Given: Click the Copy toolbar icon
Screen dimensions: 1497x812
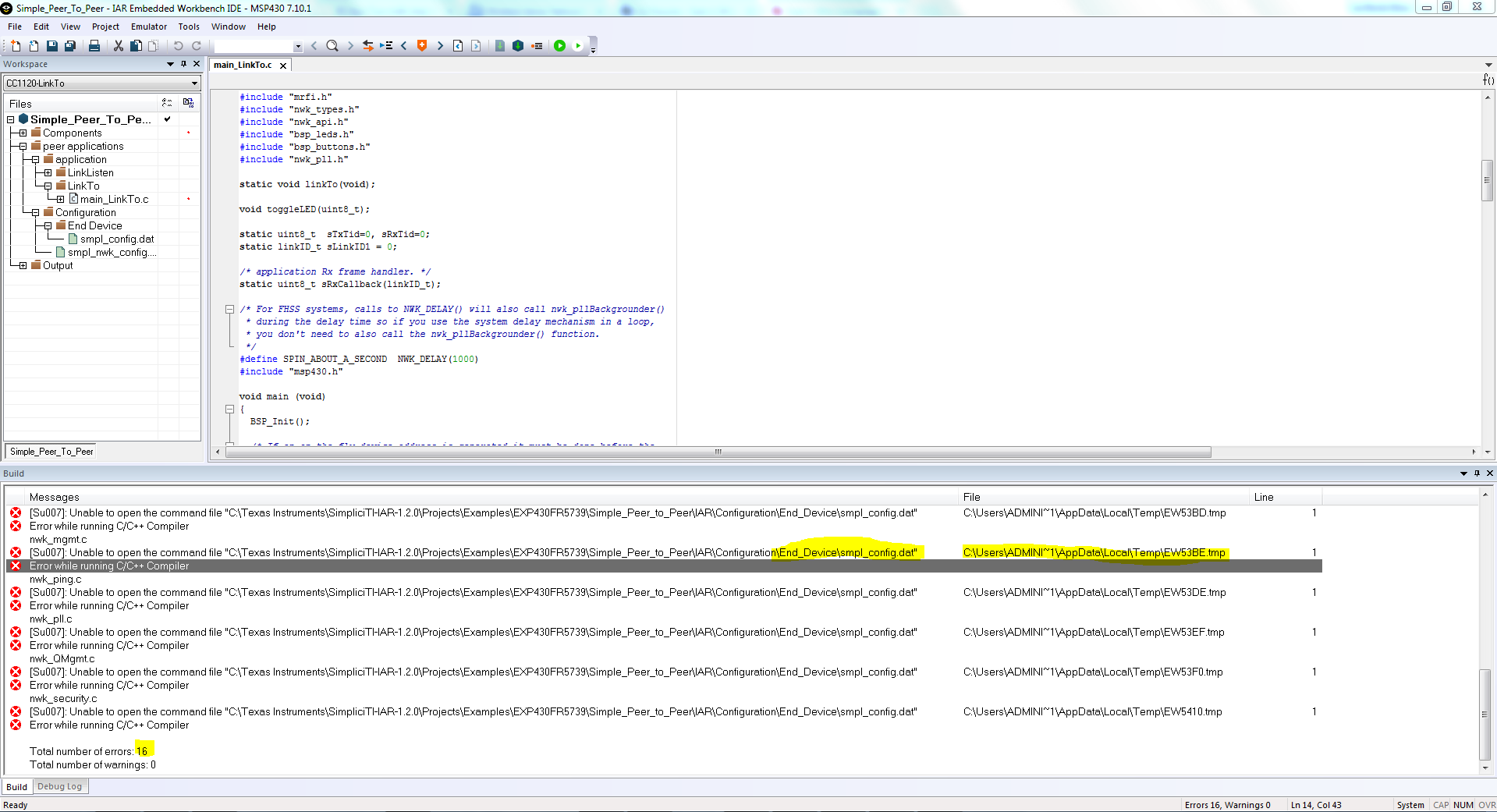Looking at the screenshot, I should 136,46.
